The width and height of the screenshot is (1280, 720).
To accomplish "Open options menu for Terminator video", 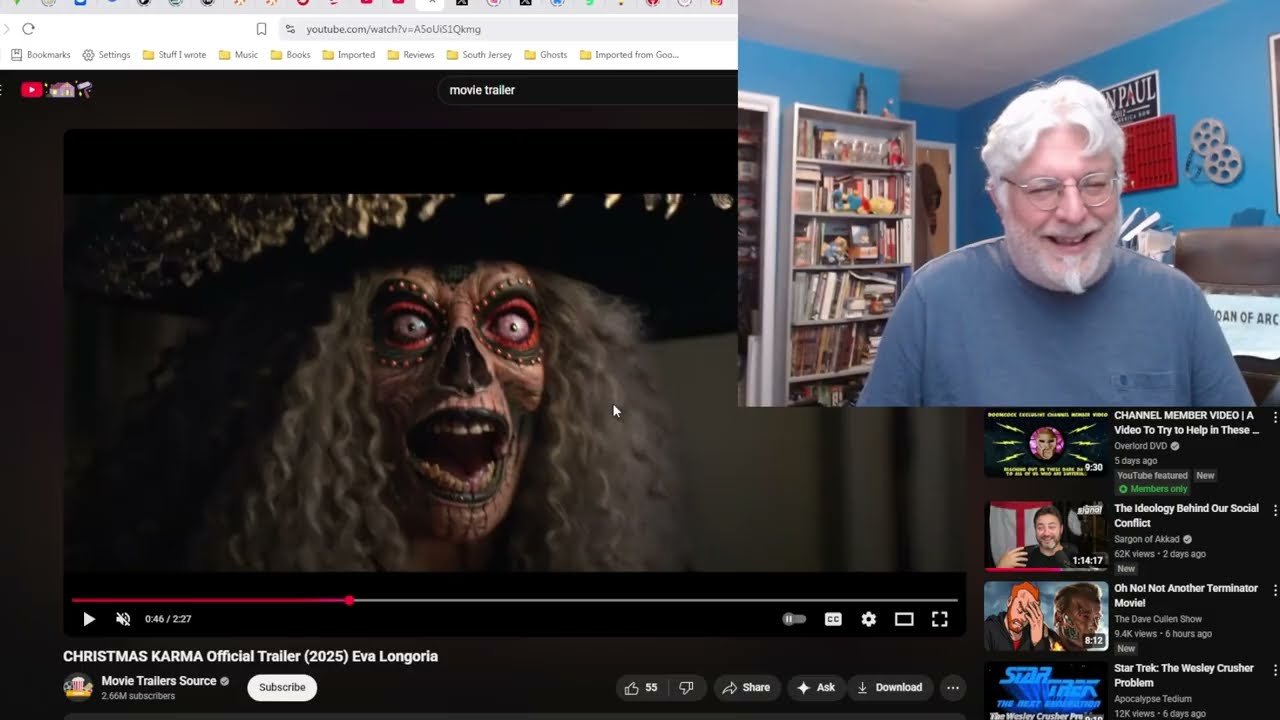I will [1275, 589].
